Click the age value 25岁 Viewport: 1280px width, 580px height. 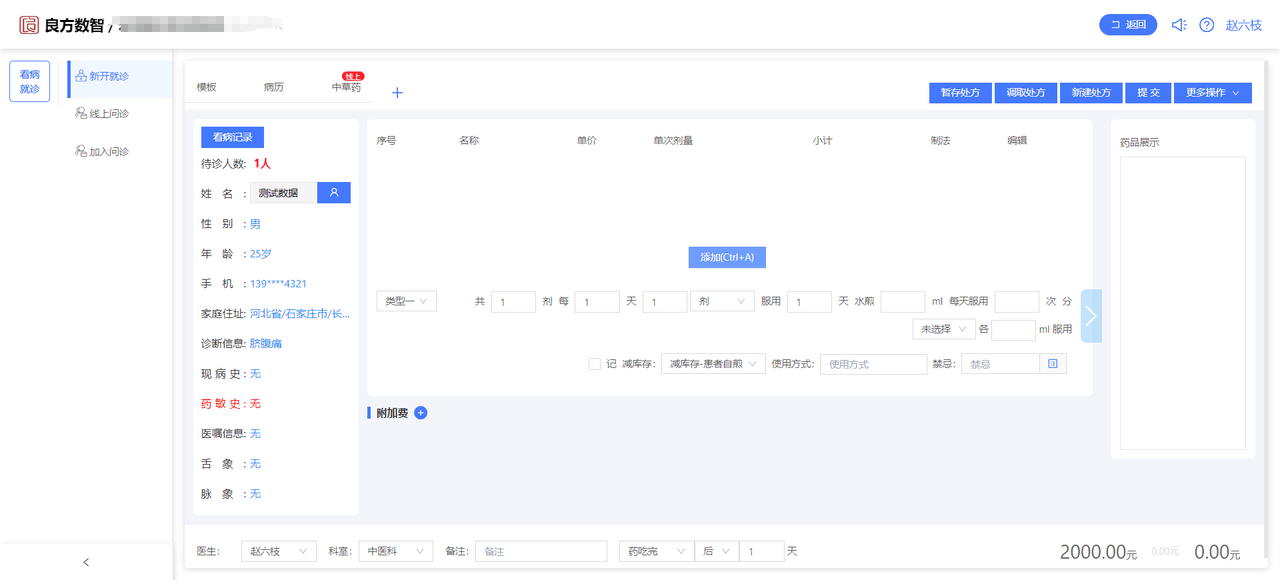coord(261,253)
